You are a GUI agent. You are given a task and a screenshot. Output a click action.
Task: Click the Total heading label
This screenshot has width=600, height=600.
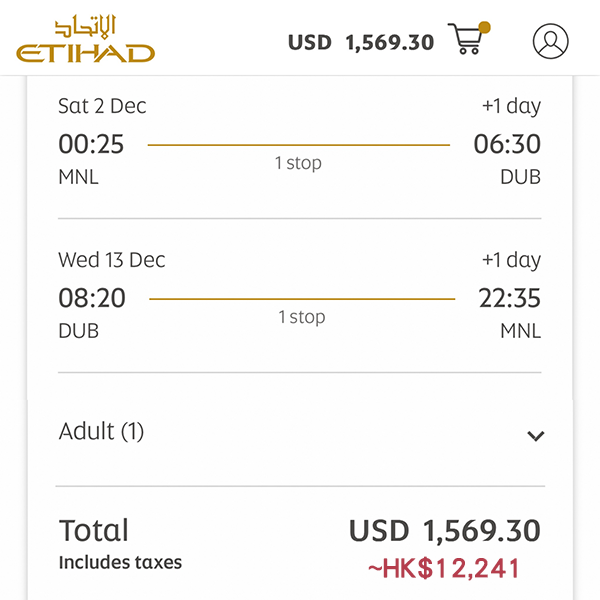[x=94, y=530]
